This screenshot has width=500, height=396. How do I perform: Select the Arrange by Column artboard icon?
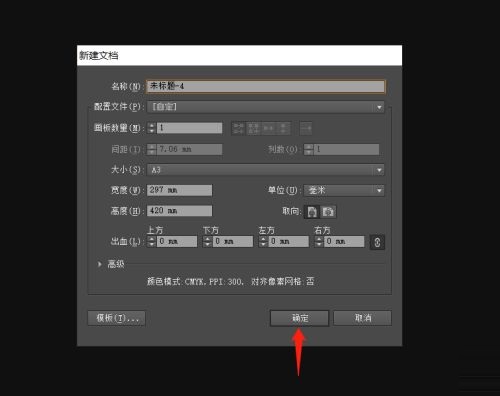click(283, 128)
